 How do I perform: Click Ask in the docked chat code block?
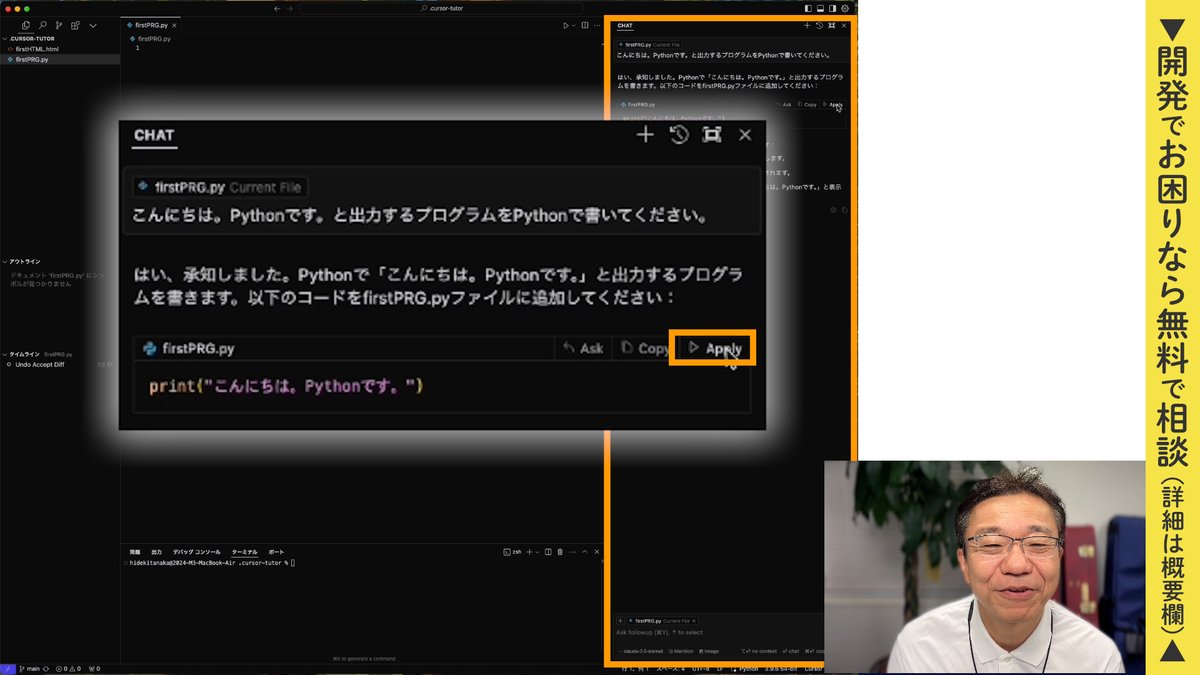coord(785,104)
